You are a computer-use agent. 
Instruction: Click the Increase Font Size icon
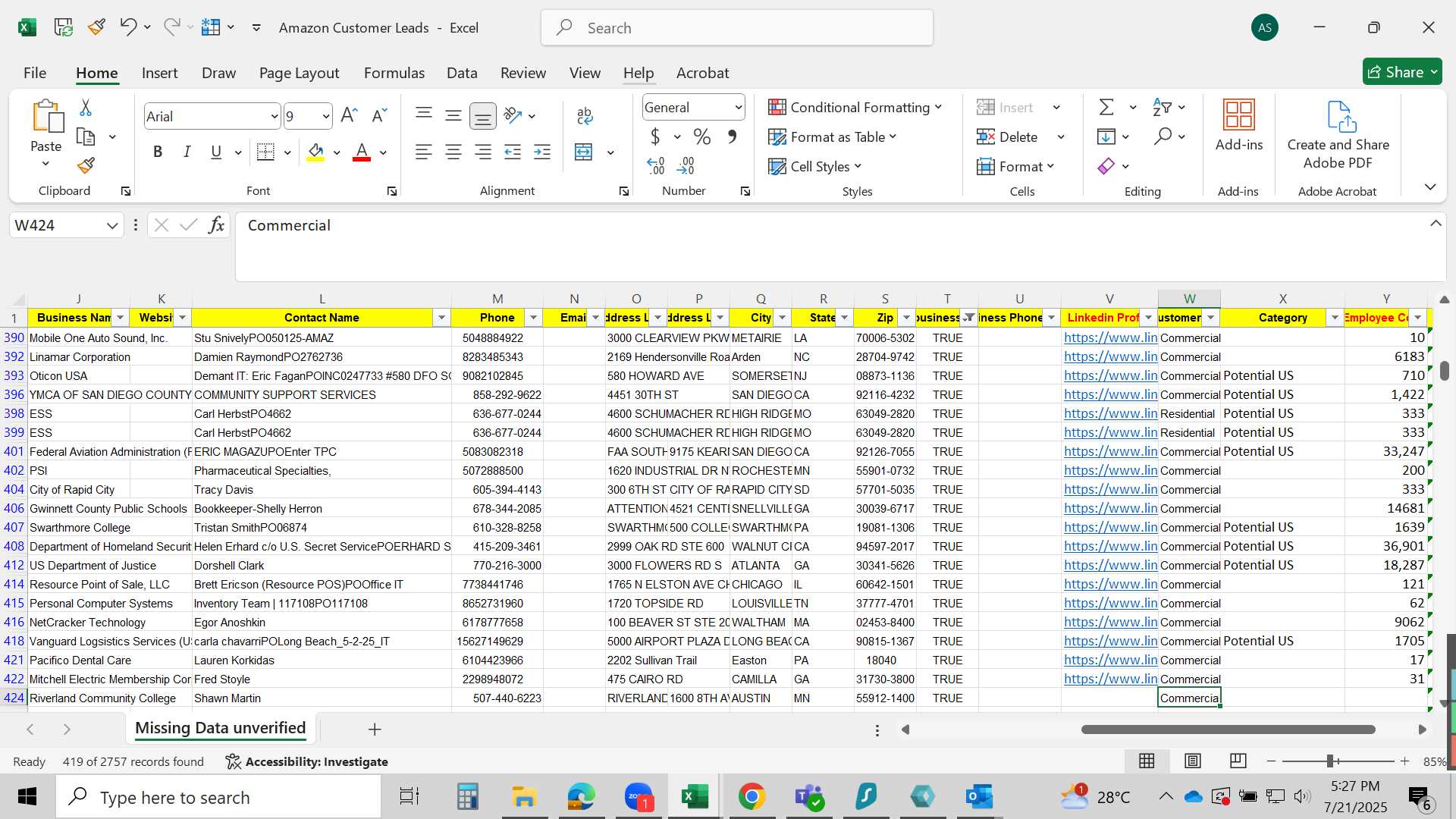point(349,115)
